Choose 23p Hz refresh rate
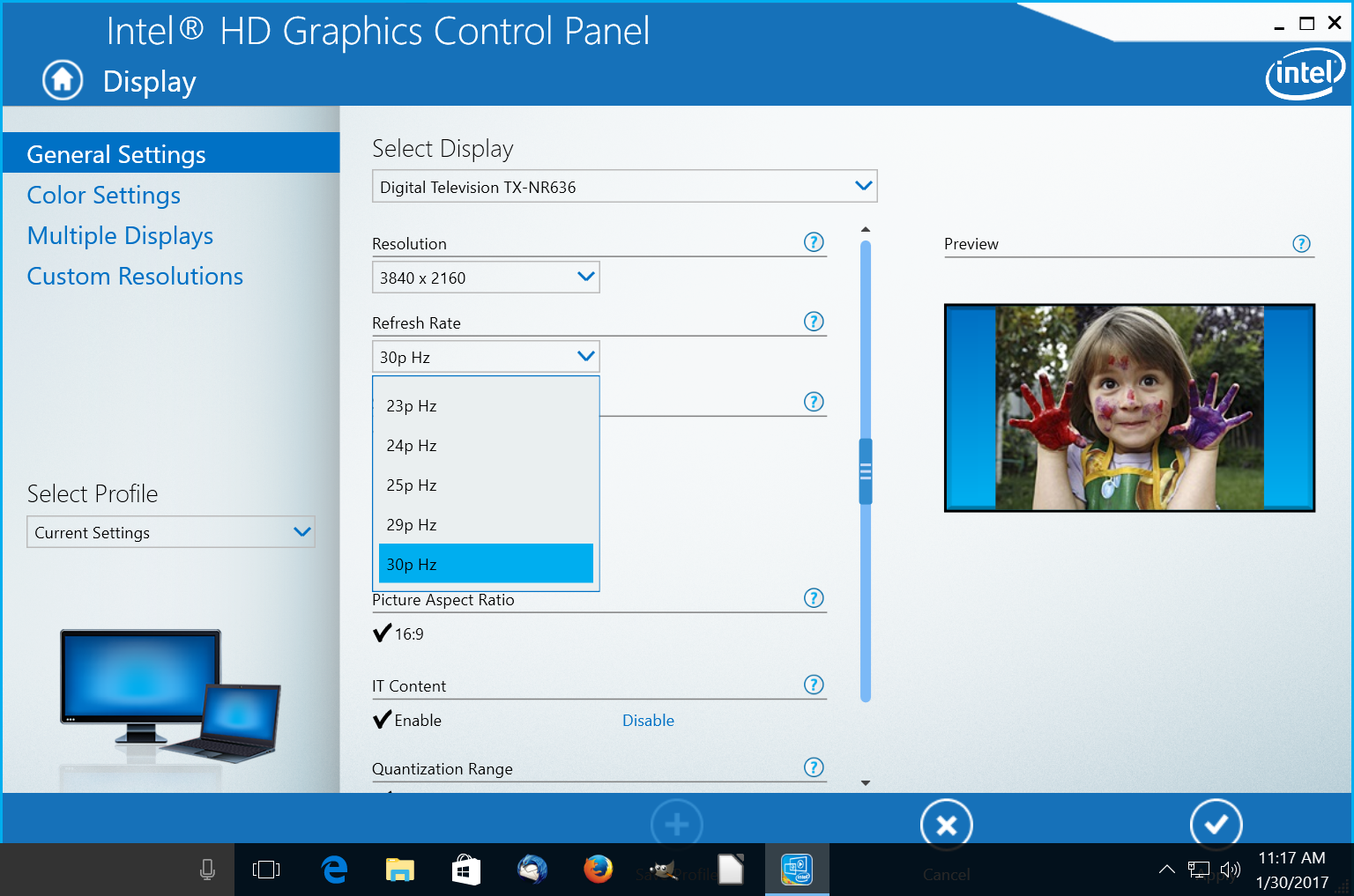The width and height of the screenshot is (1354, 896). point(486,405)
